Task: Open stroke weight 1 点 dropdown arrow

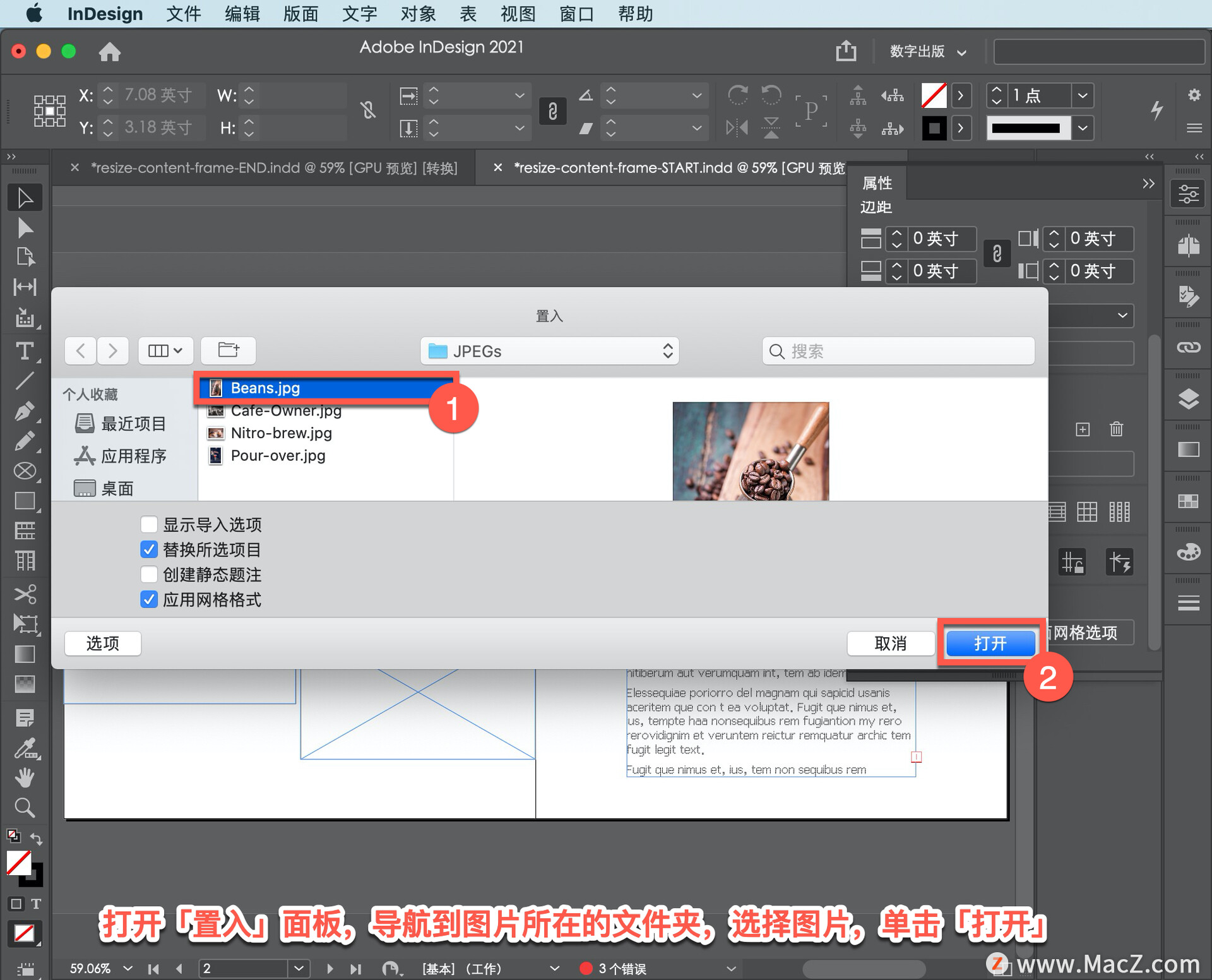Action: tap(1083, 95)
